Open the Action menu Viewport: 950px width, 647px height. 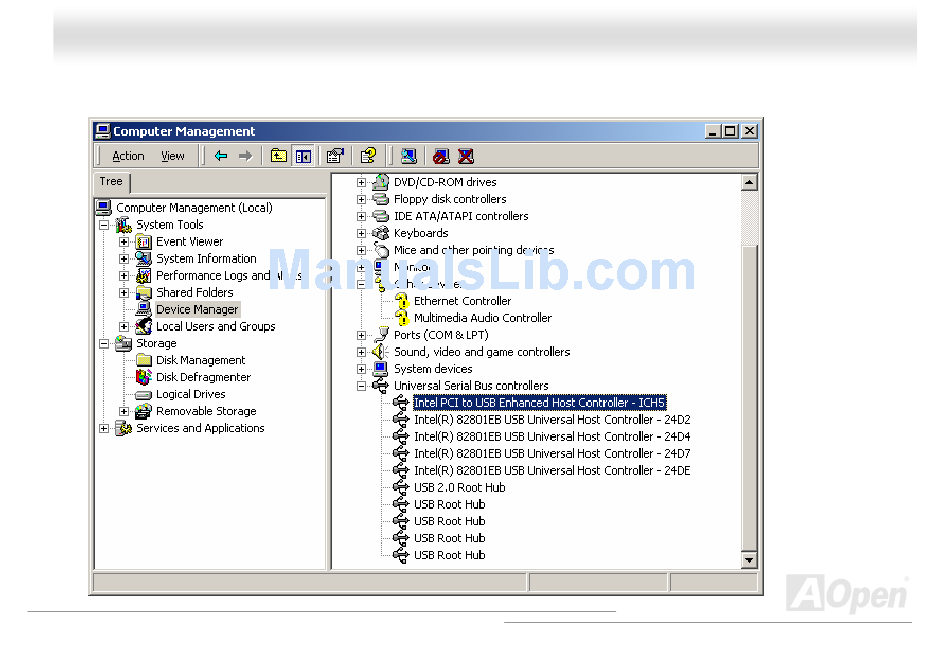click(x=128, y=156)
